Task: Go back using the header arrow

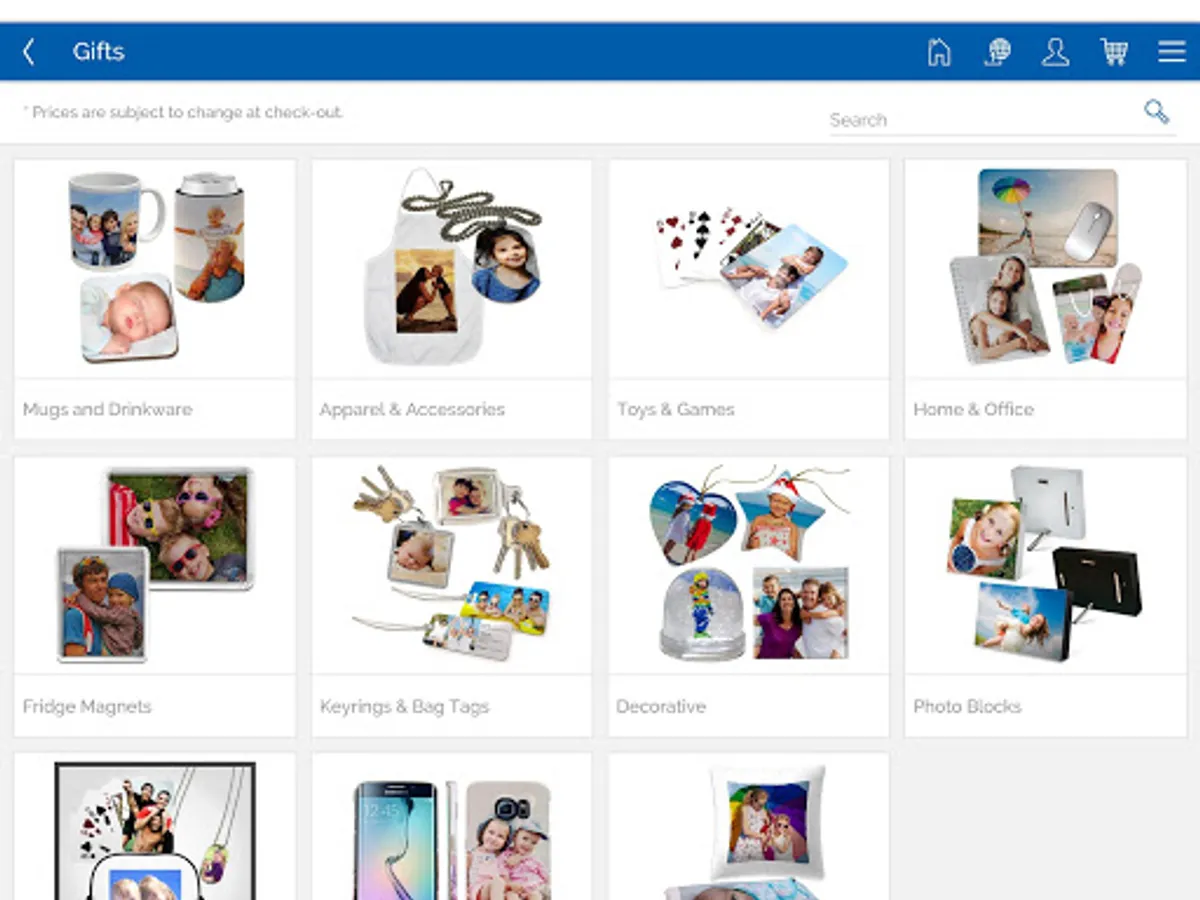Action: coord(29,52)
